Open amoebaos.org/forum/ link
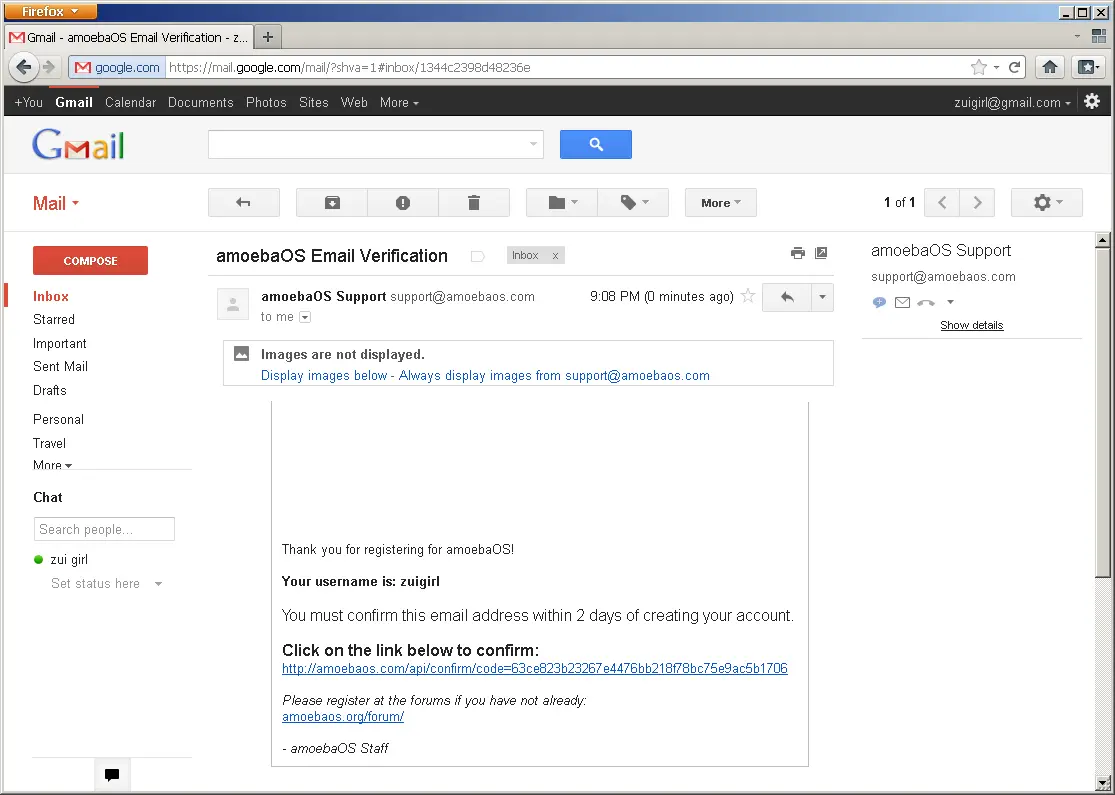Viewport: 1115px width, 795px height. [343, 717]
